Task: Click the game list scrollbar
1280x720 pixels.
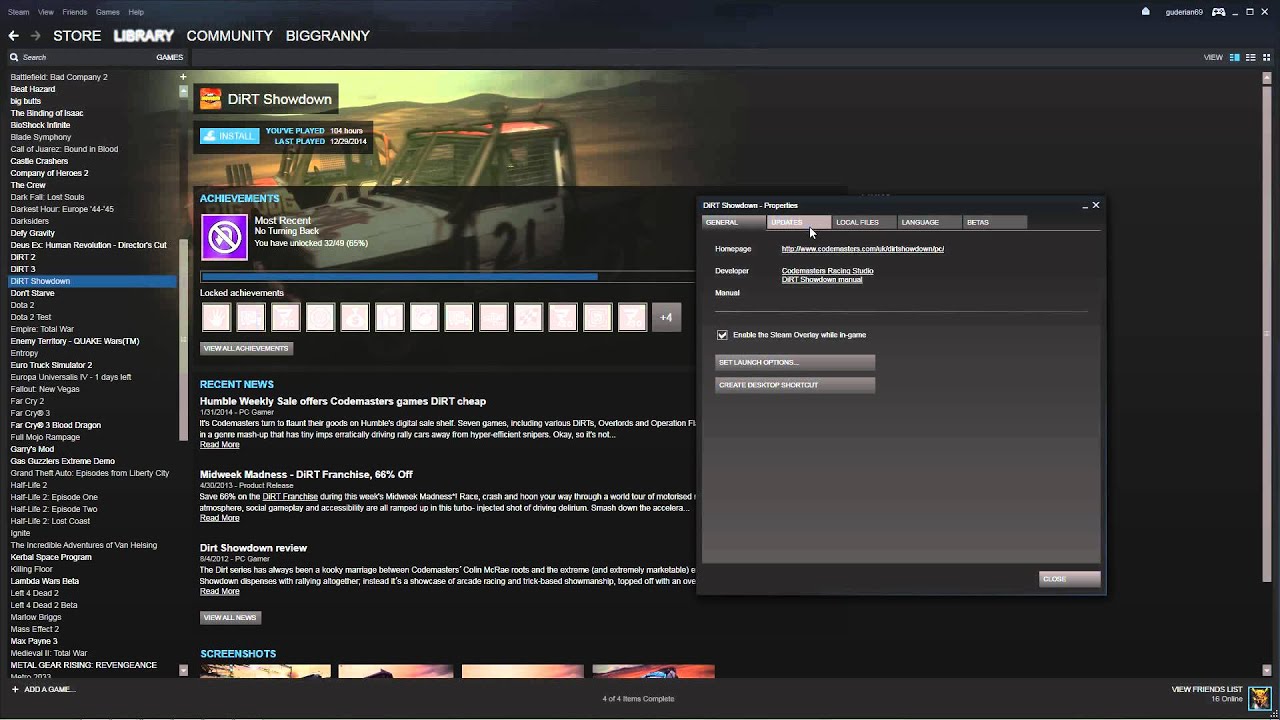Action: tap(183, 340)
